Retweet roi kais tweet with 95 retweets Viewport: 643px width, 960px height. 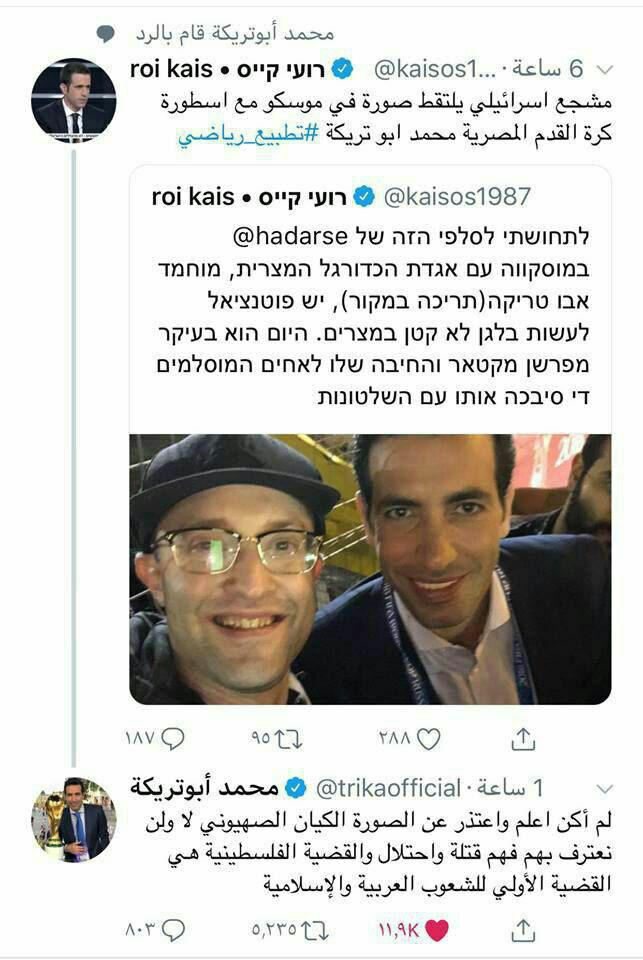288,739
